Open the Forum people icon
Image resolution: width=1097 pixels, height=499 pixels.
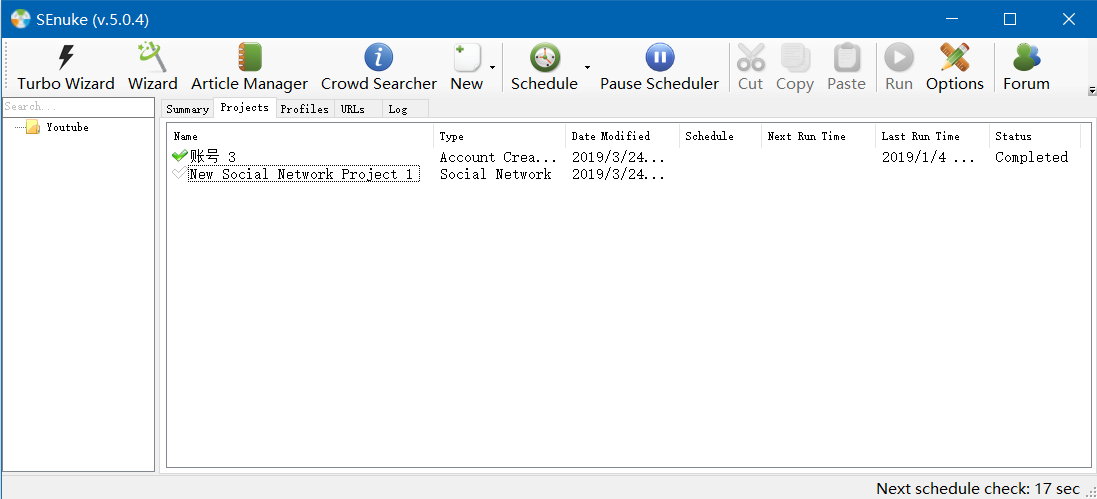click(x=1026, y=57)
